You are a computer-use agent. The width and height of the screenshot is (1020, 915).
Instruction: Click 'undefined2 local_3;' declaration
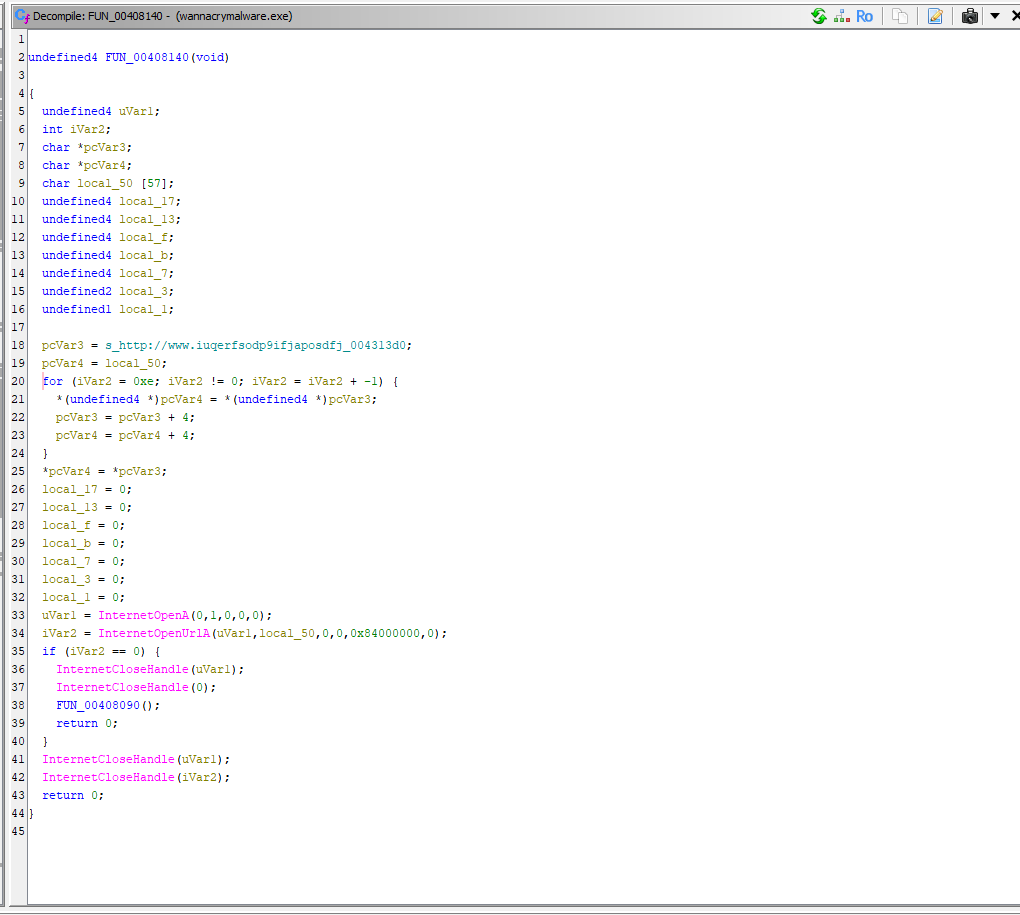[x=108, y=291]
